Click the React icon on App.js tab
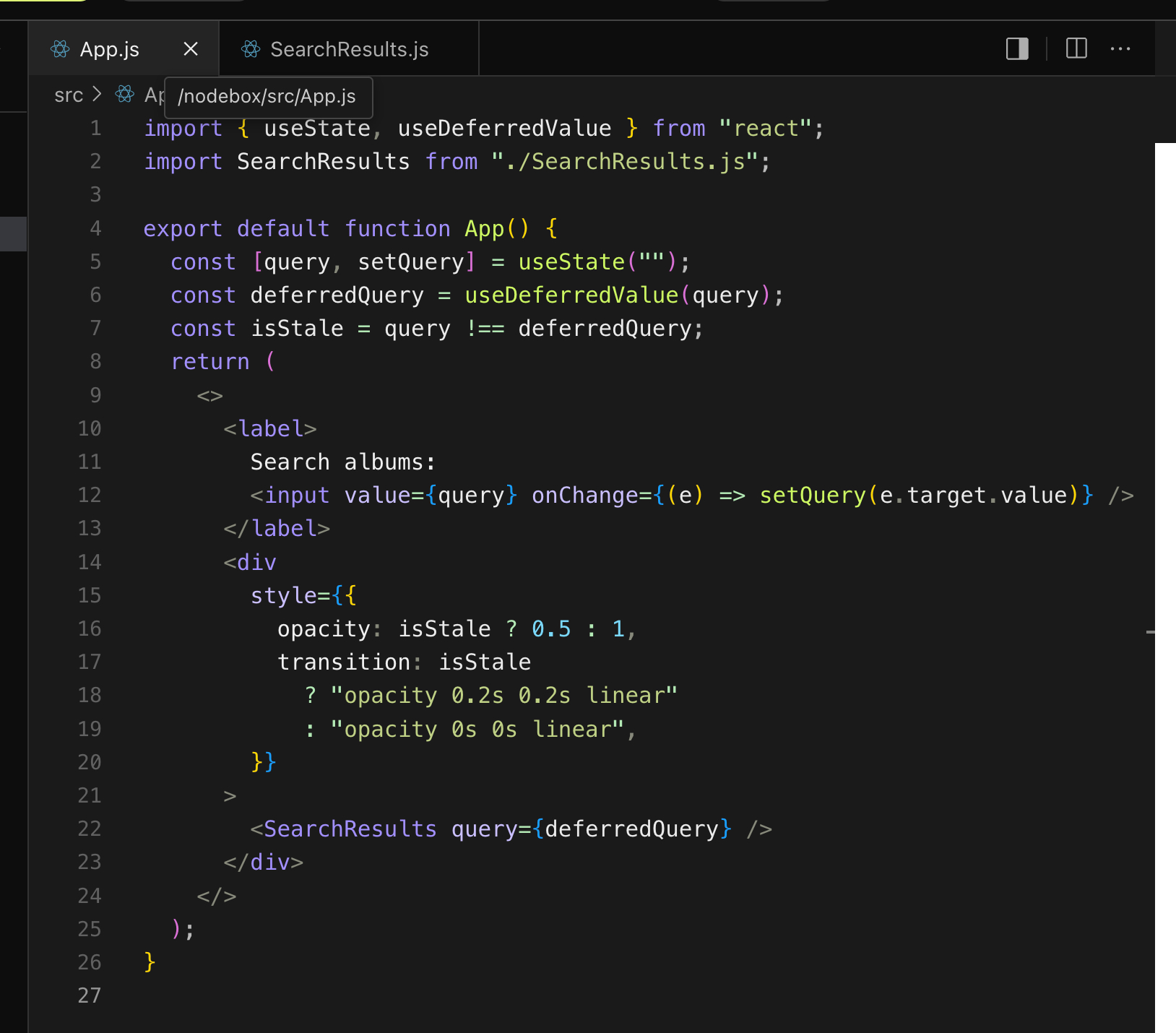The image size is (1176, 1033). pos(61,49)
